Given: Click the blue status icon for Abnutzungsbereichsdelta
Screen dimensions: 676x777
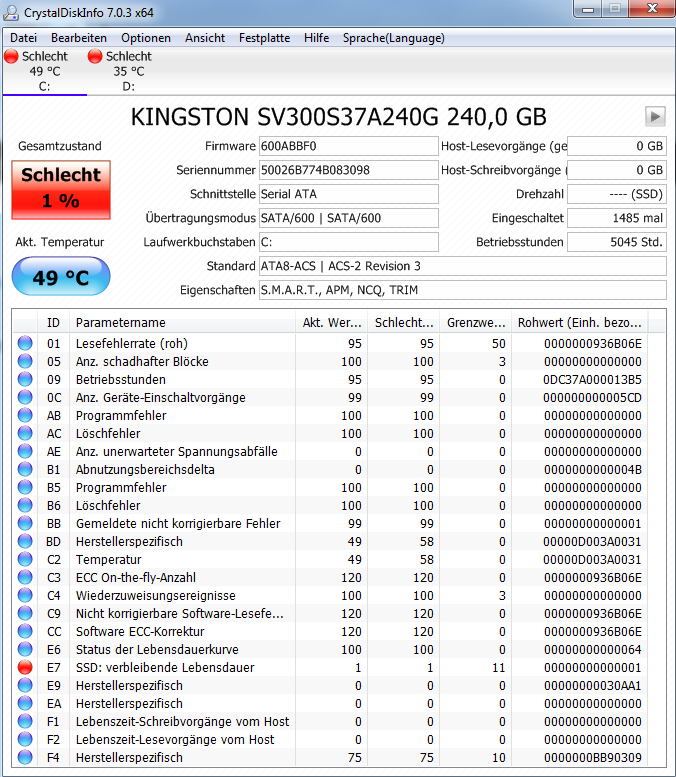Looking at the screenshot, I should pyautogui.click(x=25, y=469).
